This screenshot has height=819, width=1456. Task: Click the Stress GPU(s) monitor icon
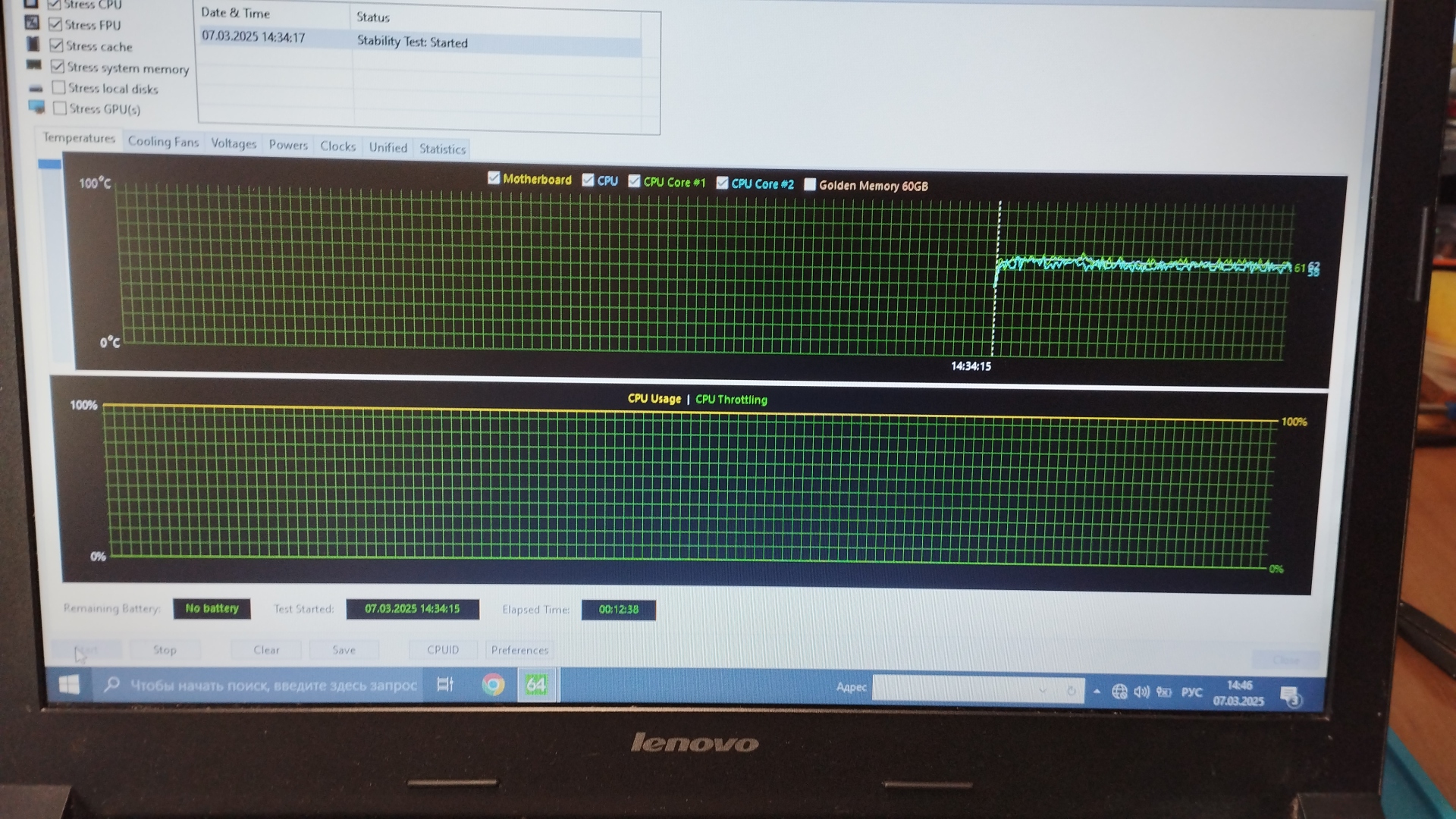36,107
